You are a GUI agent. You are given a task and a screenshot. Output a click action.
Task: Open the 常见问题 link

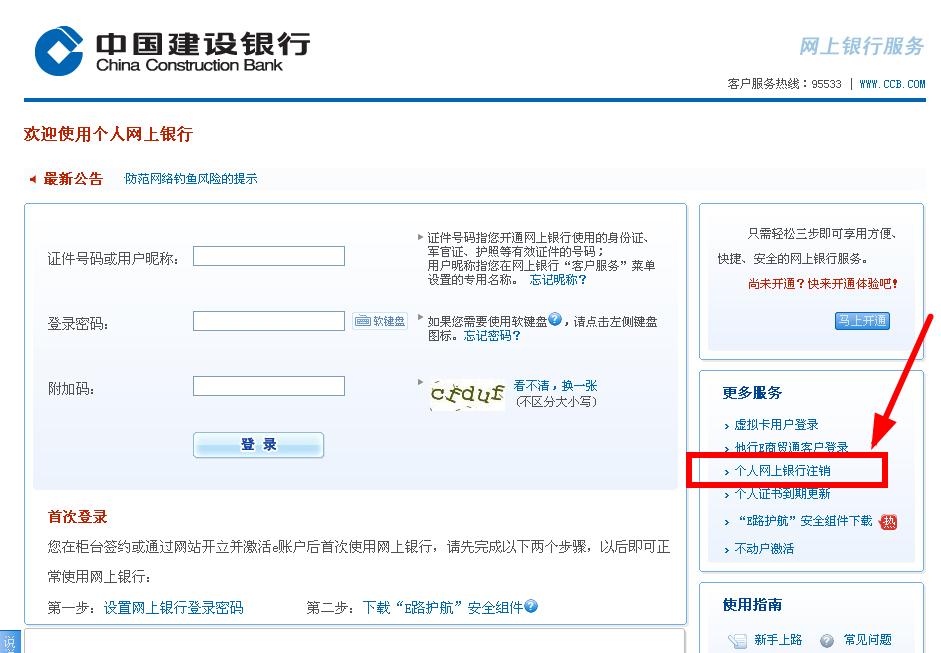(868, 640)
